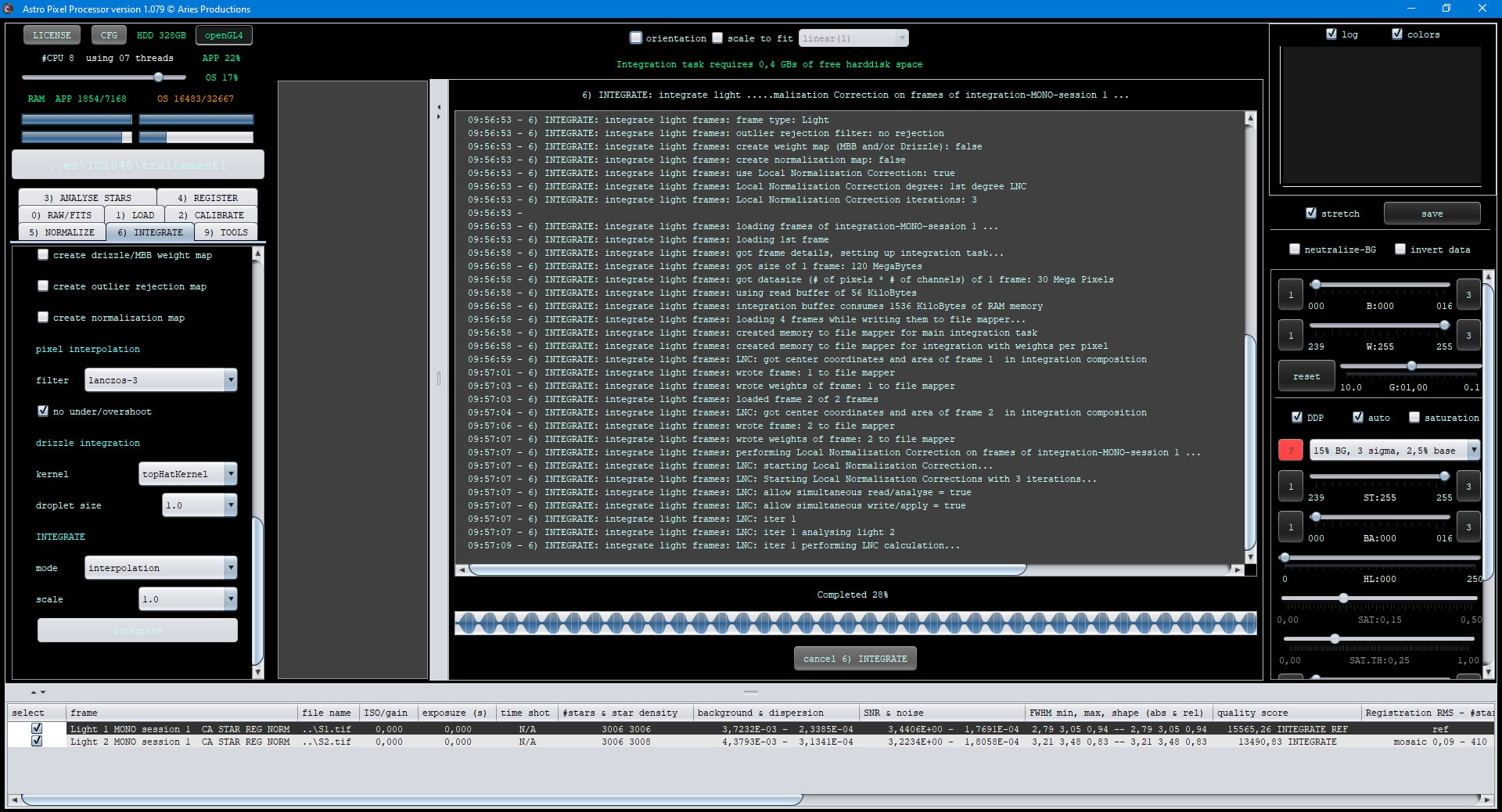Viewport: 1502px width, 812px height.
Task: Click the red DDP help question-mark button
Action: pyautogui.click(x=1290, y=450)
